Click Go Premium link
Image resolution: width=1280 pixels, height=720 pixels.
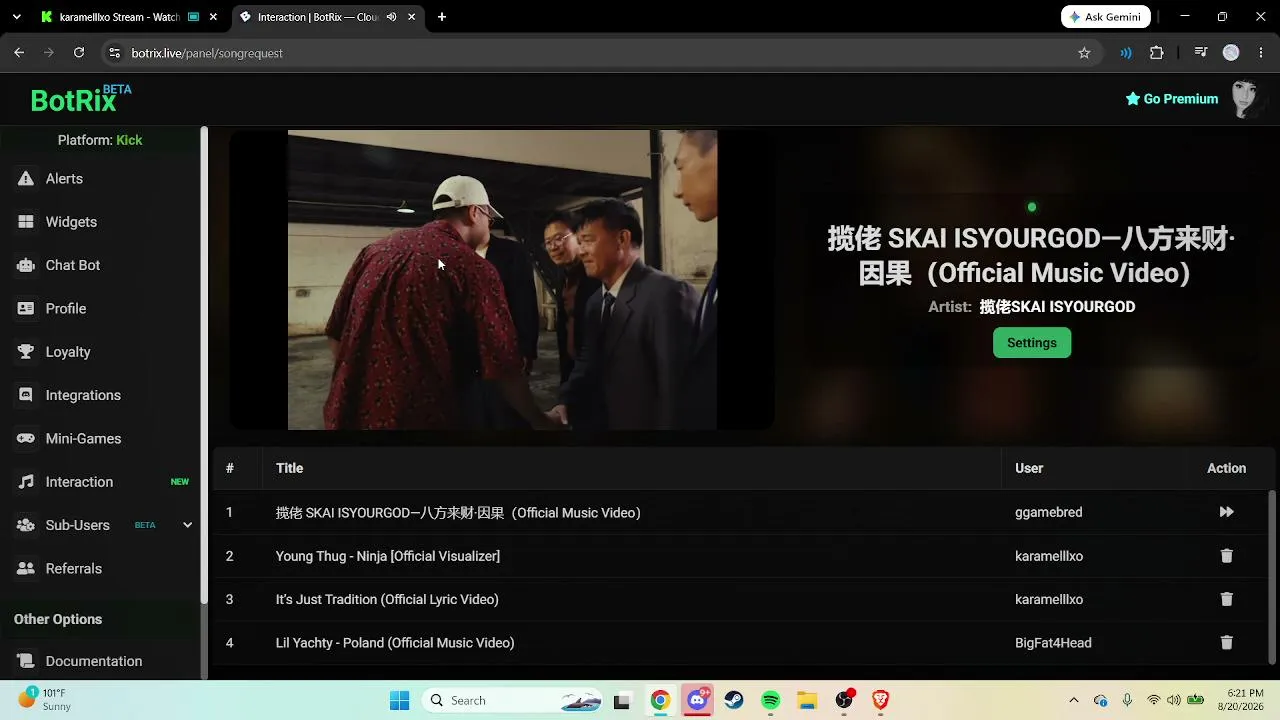tap(1171, 99)
